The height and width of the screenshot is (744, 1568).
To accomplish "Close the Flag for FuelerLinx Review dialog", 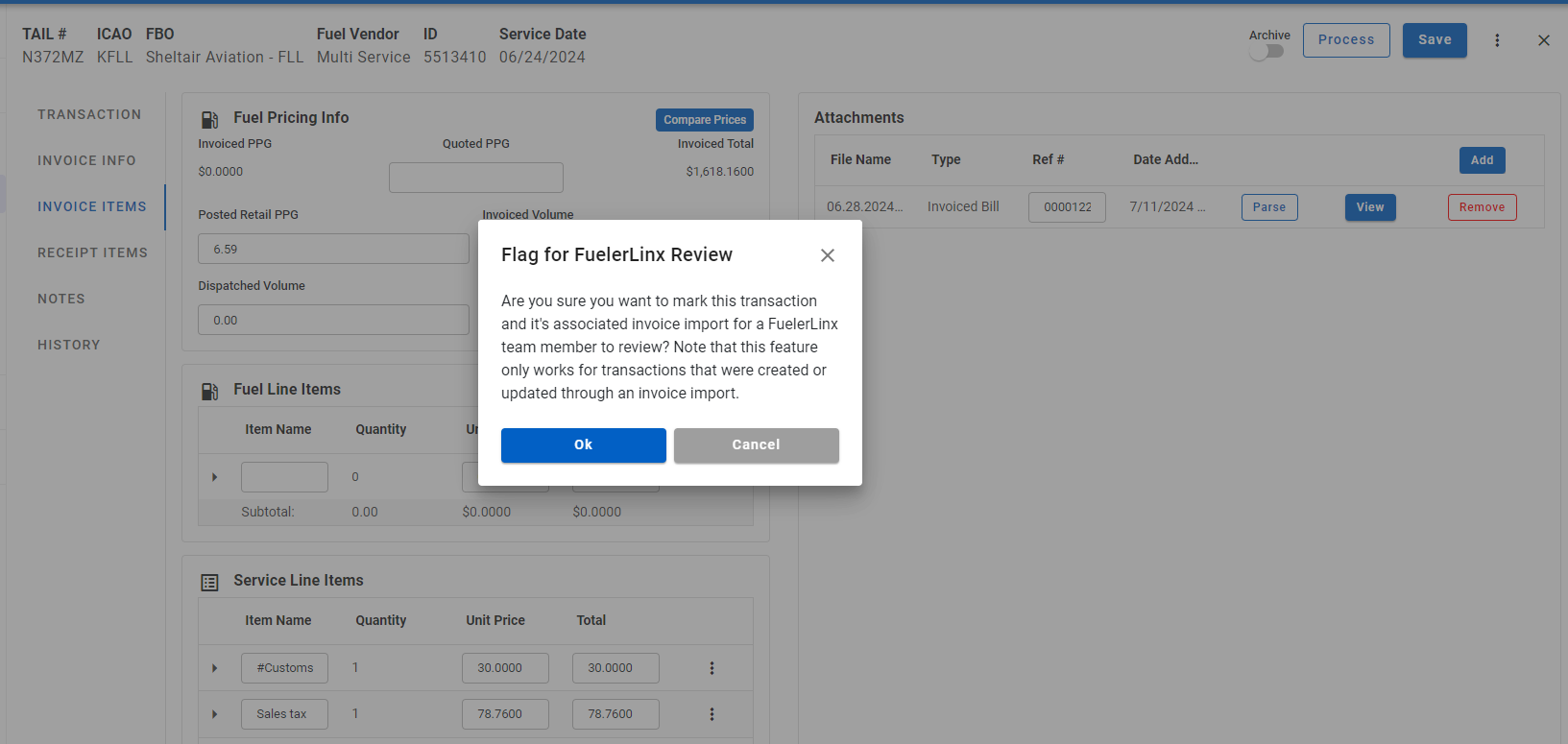I will [828, 255].
